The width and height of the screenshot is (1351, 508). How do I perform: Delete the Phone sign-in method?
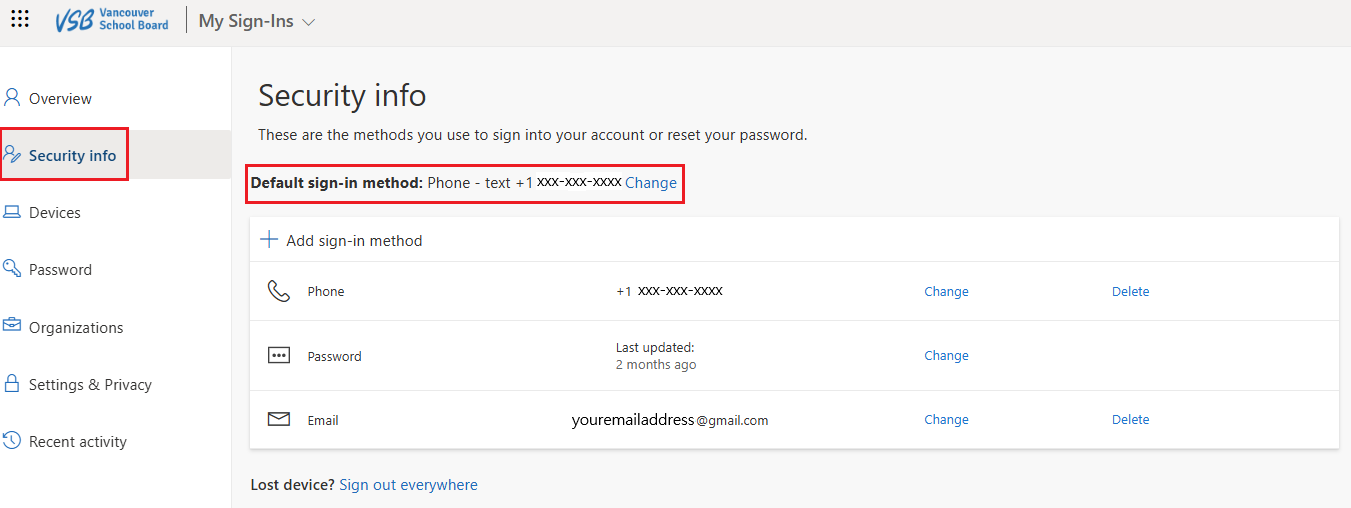tap(1131, 292)
